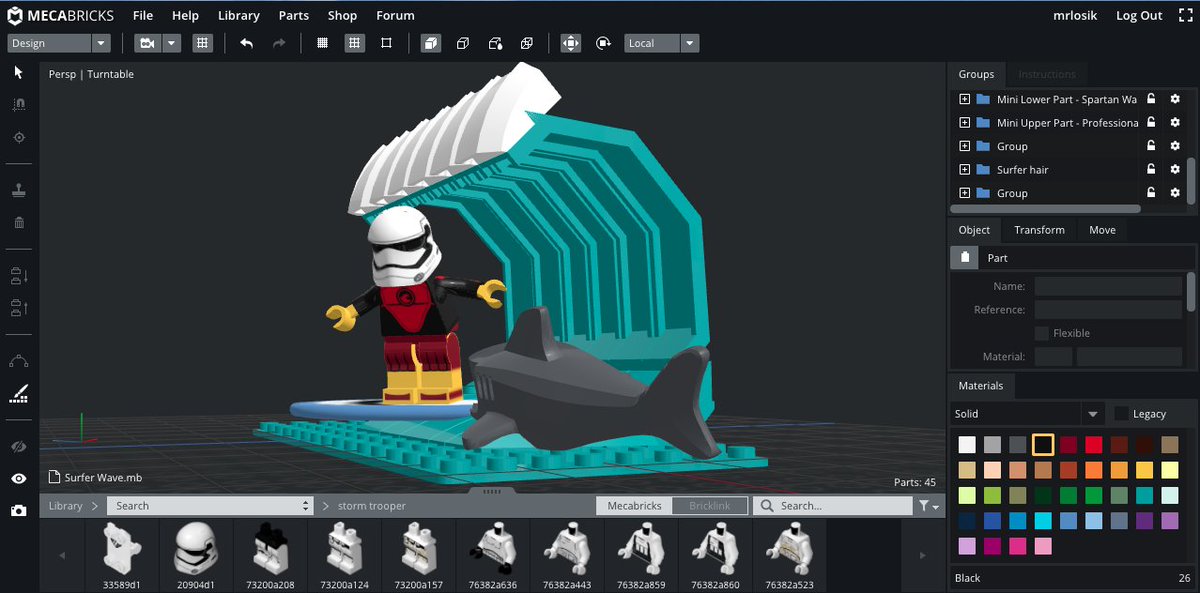The image size is (1200, 593).
Task: Select the paint brush tool
Action: [18, 393]
